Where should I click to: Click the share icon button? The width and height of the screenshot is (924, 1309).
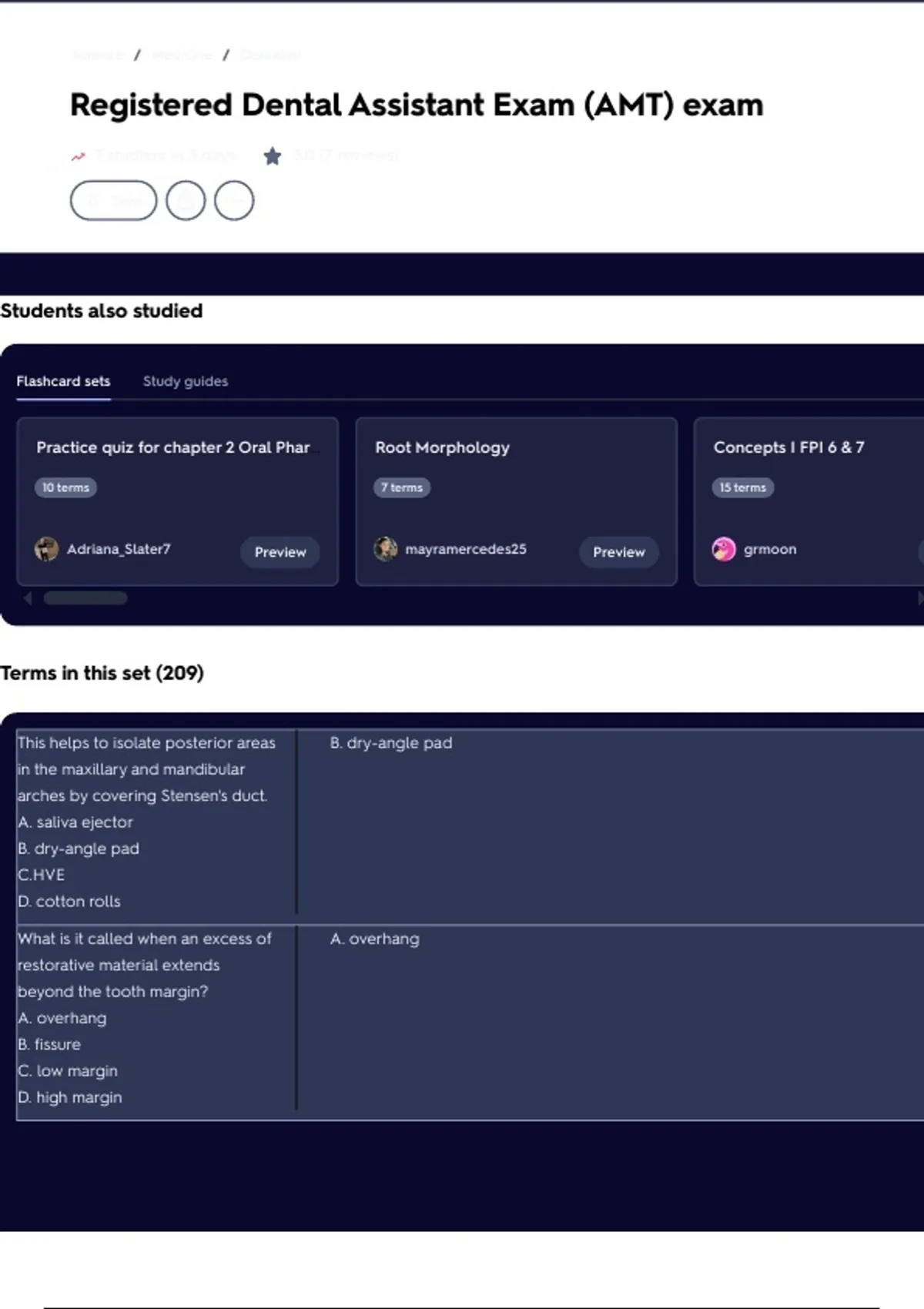[186, 201]
